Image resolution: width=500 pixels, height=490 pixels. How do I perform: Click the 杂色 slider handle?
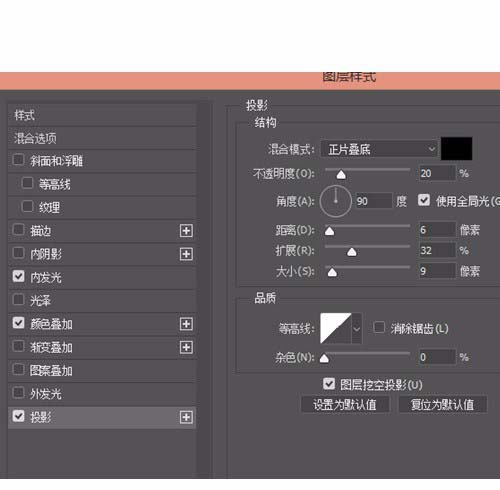click(x=324, y=358)
